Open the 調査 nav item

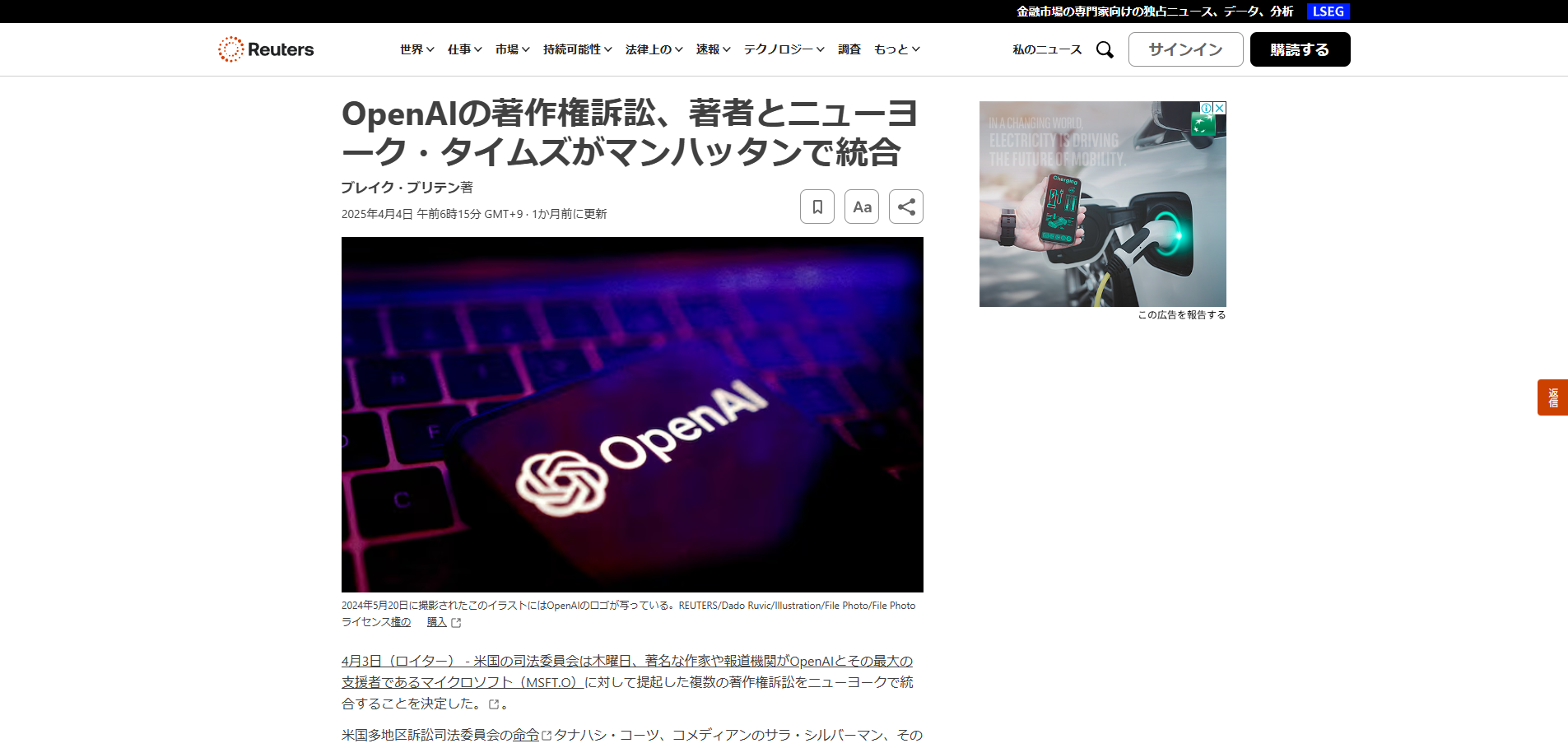click(x=849, y=49)
